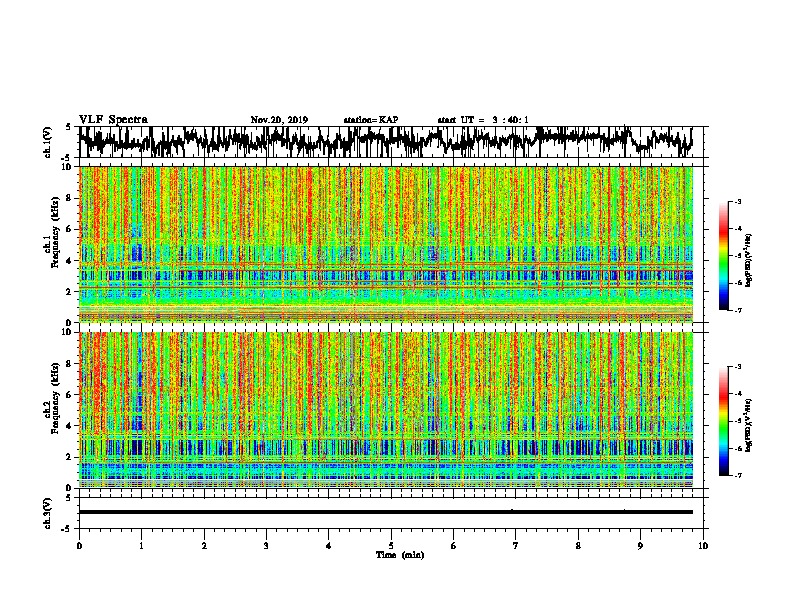Click the "station=KAP" header label

click(371, 120)
